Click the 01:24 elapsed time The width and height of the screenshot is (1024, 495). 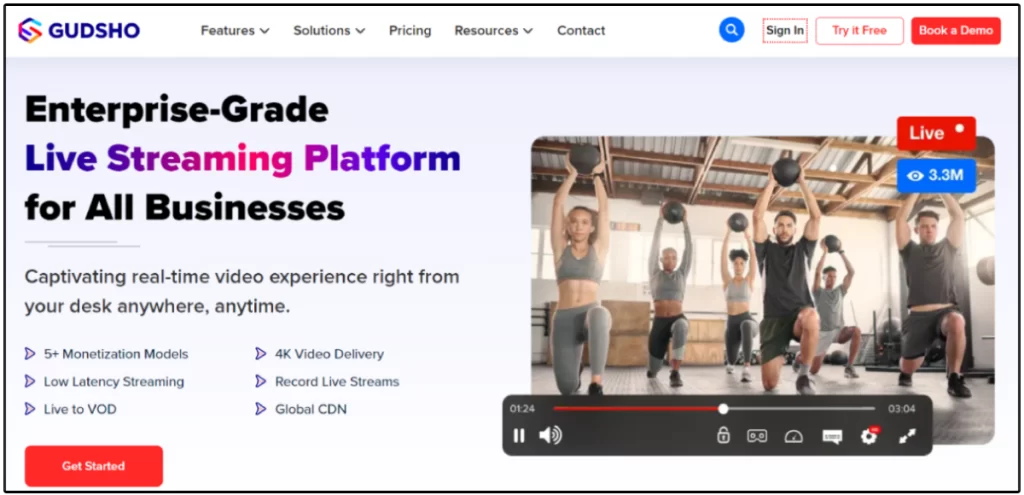pyautogui.click(x=522, y=409)
